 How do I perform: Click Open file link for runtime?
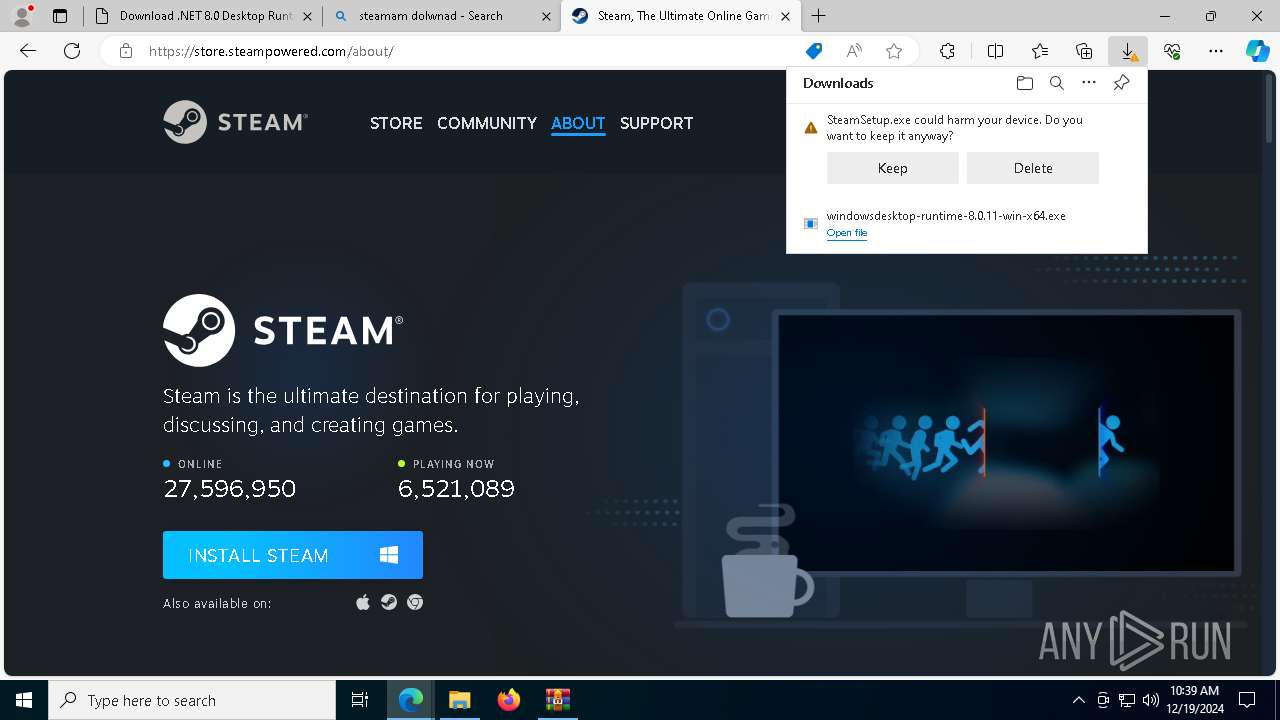pos(847,233)
